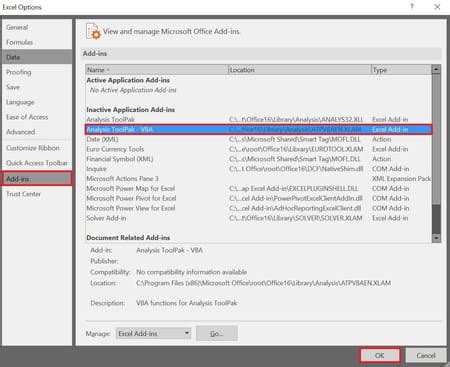Select the Date (XML) add-in row
450x367 pixels.
coord(258,139)
